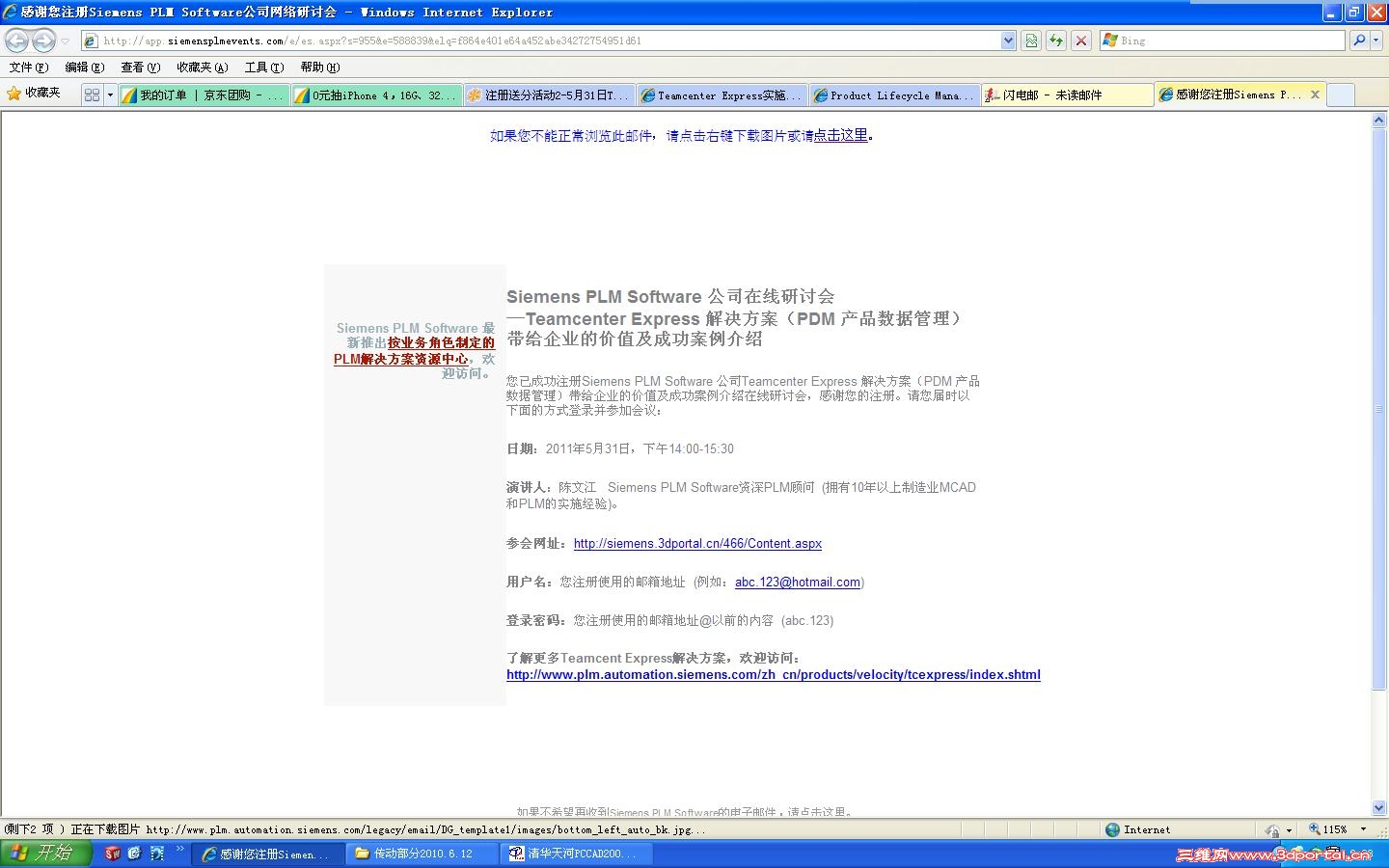Screen dimensions: 1389x868
Task: Click the browser Forward arrow button
Action: click(x=43, y=41)
